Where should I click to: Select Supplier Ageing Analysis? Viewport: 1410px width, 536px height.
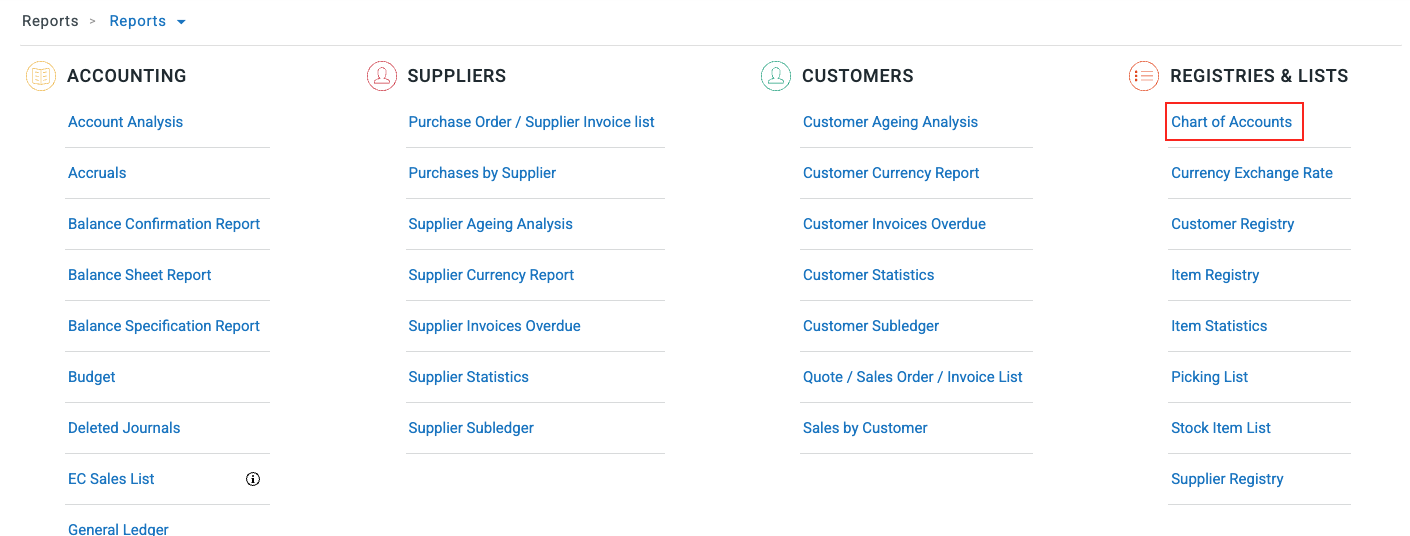click(x=490, y=224)
